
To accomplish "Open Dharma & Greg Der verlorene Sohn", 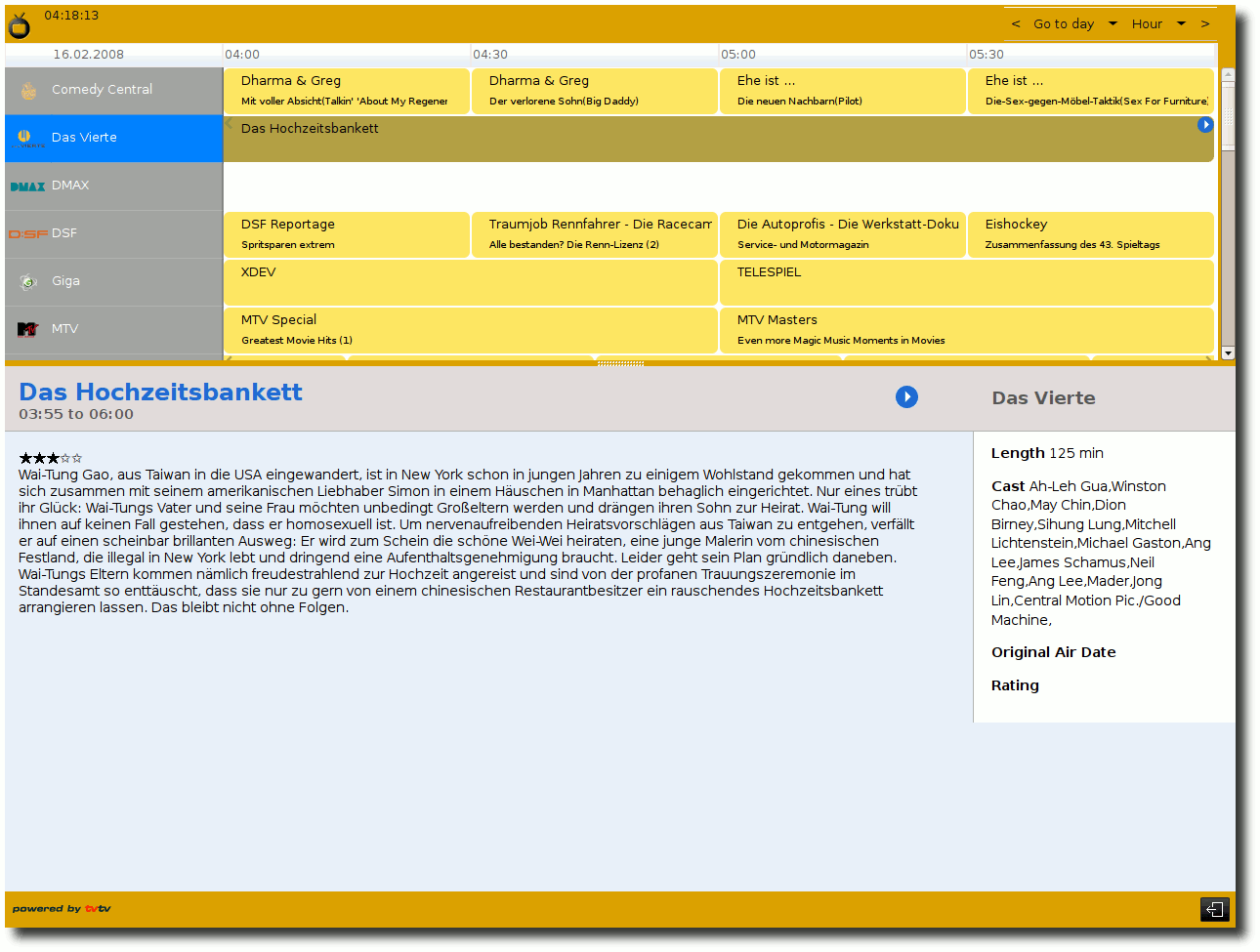I will [595, 91].
